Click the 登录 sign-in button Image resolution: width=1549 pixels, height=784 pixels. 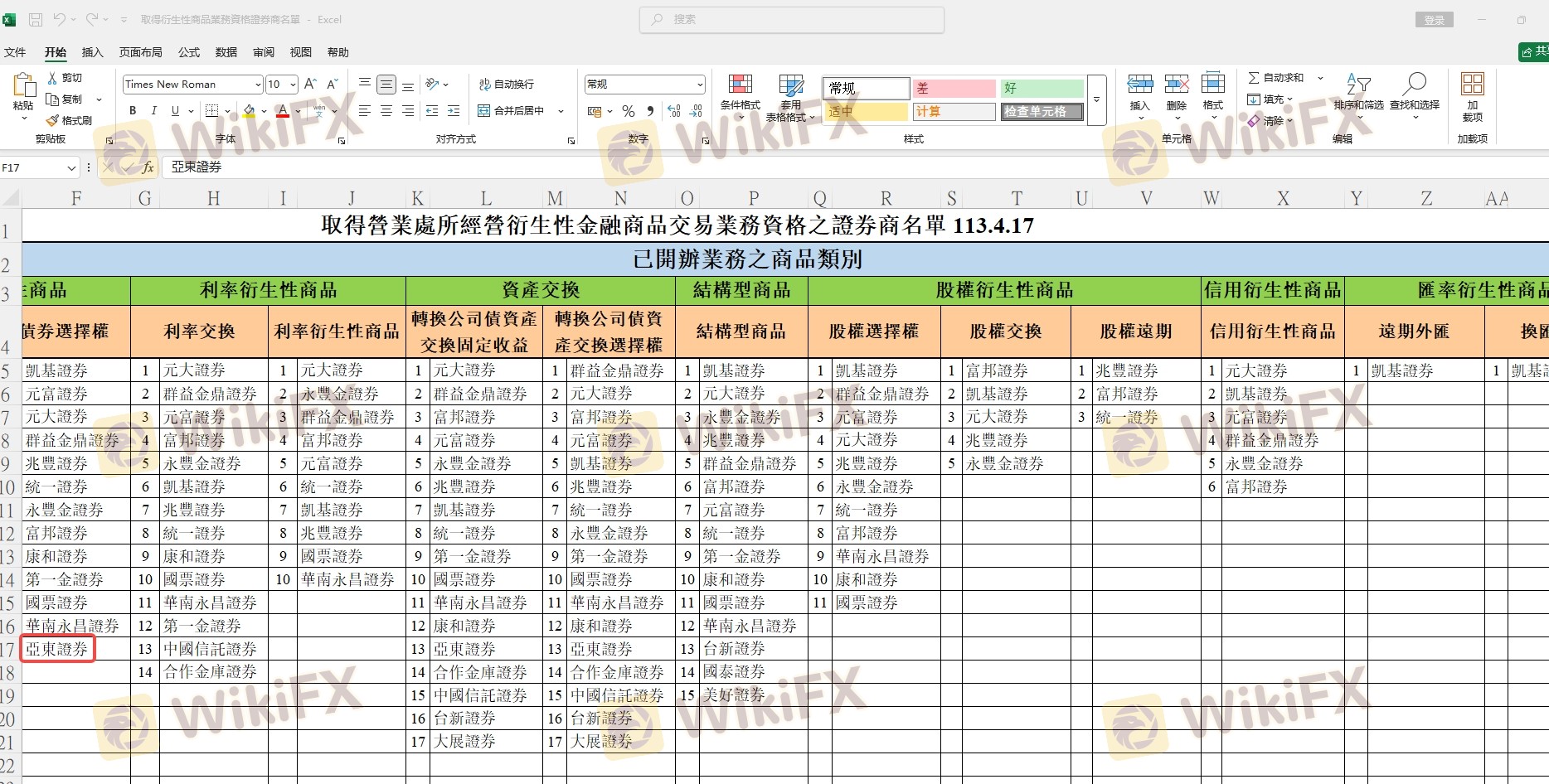click(x=1434, y=20)
